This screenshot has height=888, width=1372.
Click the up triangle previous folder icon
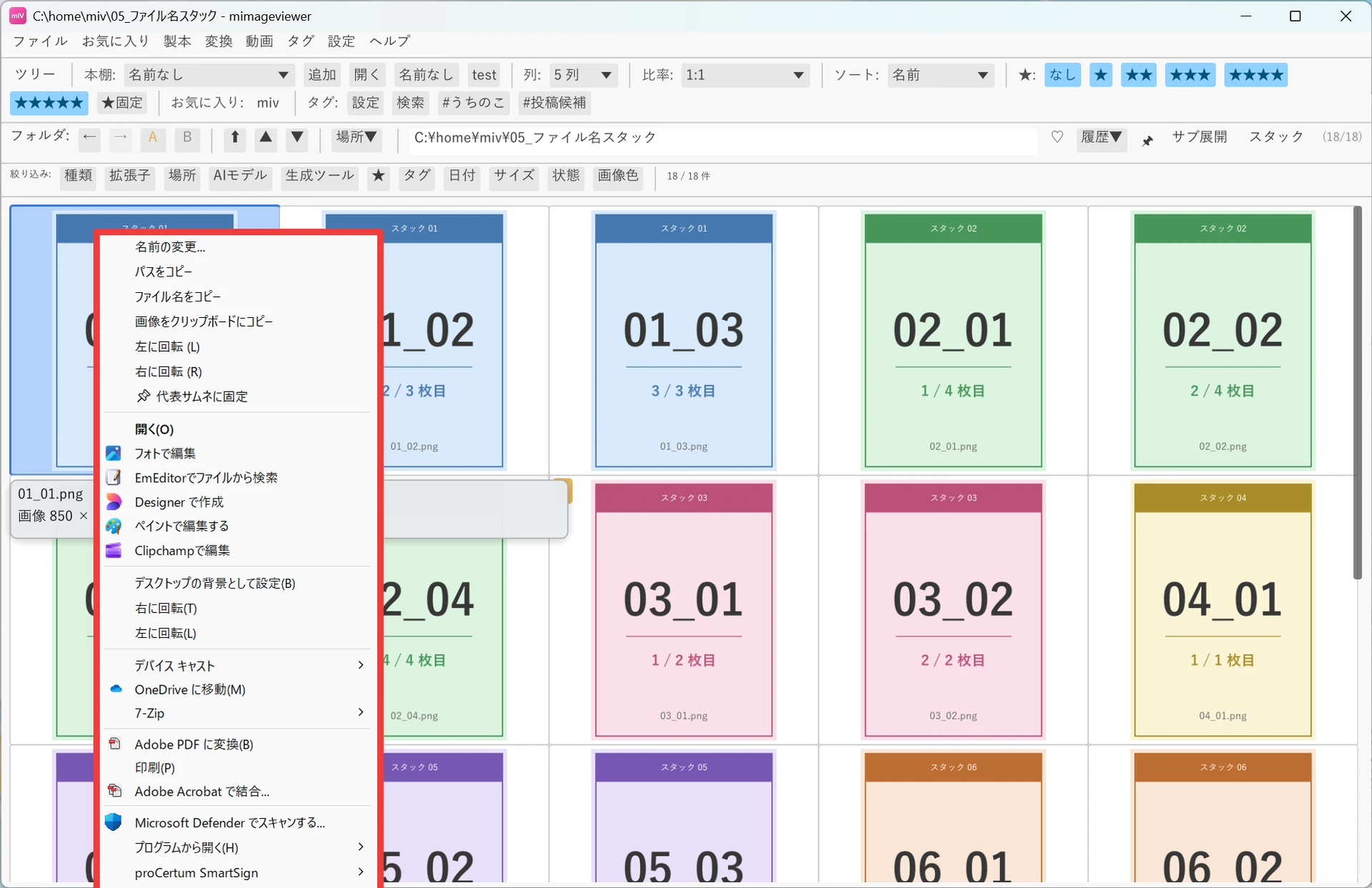pos(266,138)
